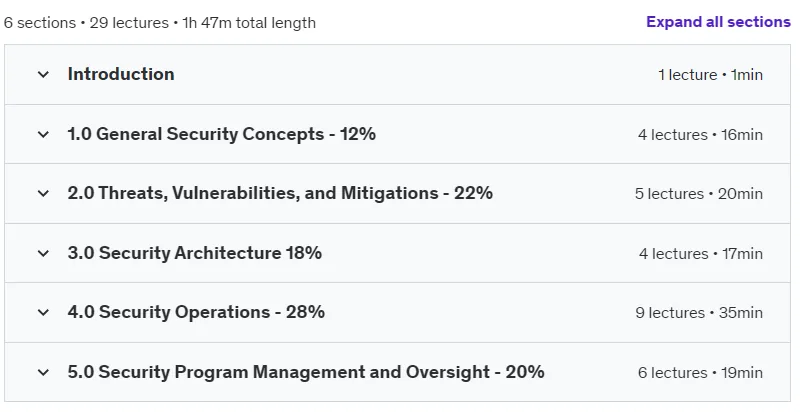Expand the Introduction section chevron

(x=43, y=75)
